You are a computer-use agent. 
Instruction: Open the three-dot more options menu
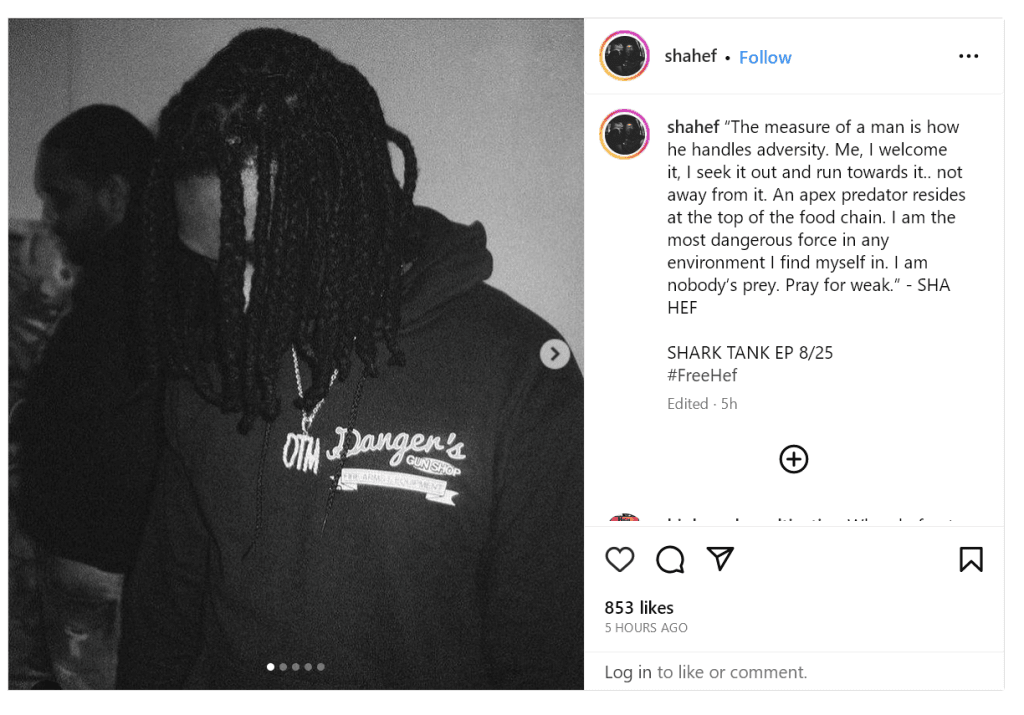[x=968, y=56]
